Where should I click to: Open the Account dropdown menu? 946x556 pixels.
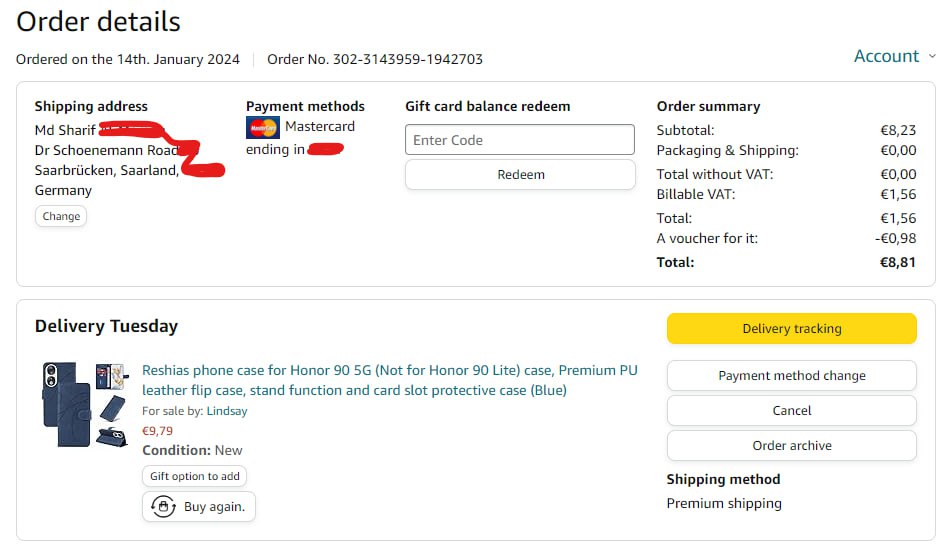[x=886, y=57]
